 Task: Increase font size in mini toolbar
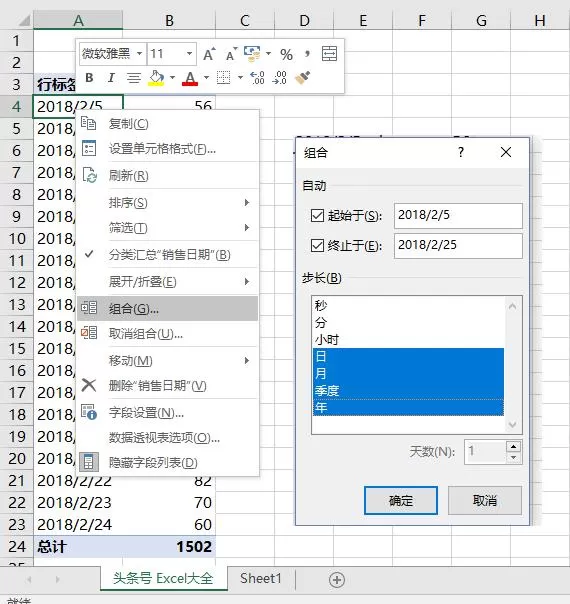click(209, 54)
